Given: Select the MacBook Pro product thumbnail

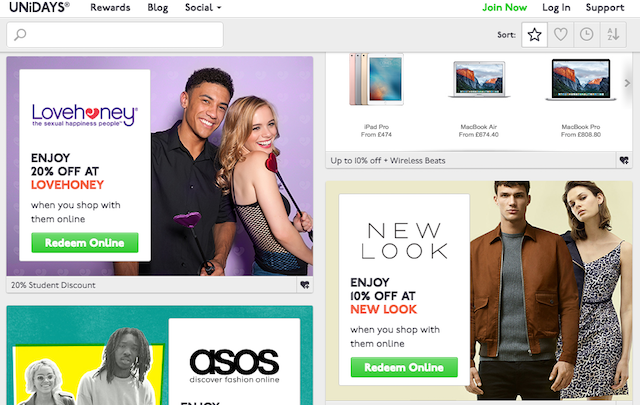Looking at the screenshot, I should coord(581,80).
